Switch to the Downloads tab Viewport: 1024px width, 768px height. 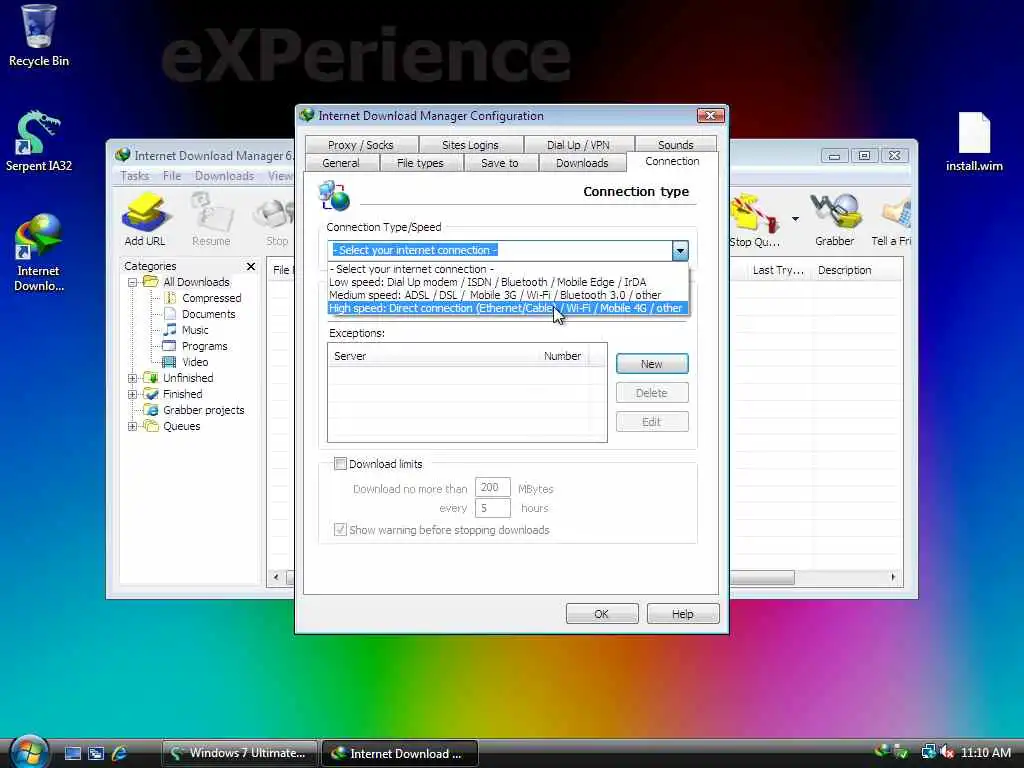pos(582,163)
